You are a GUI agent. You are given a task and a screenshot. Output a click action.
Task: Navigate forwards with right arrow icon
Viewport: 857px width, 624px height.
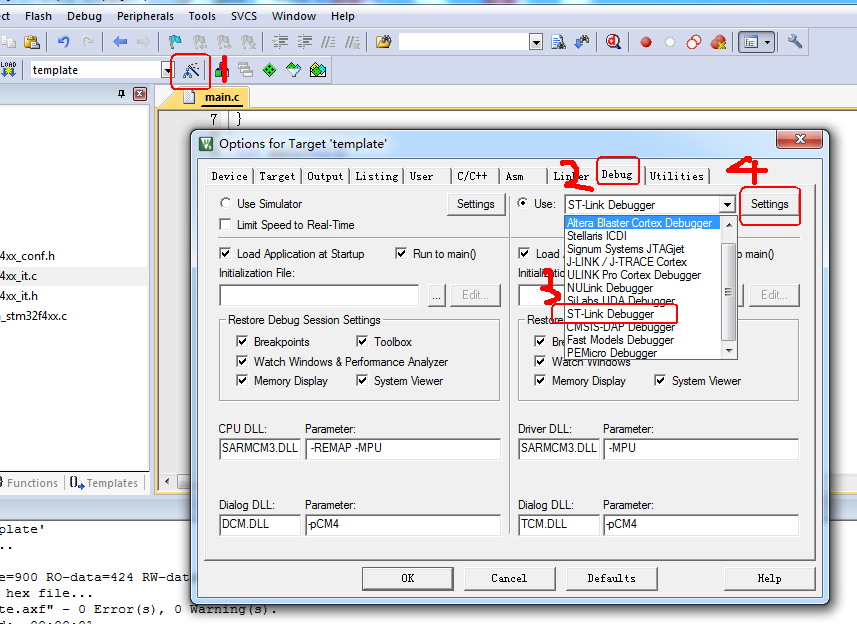point(144,42)
